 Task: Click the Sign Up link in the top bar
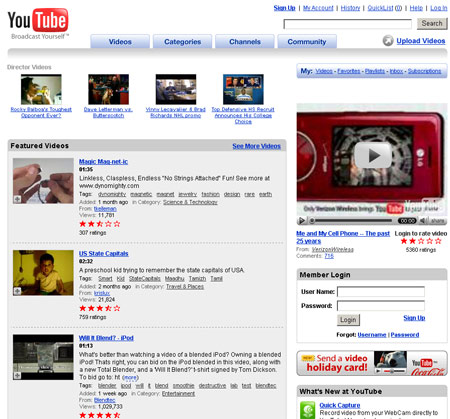[284, 8]
